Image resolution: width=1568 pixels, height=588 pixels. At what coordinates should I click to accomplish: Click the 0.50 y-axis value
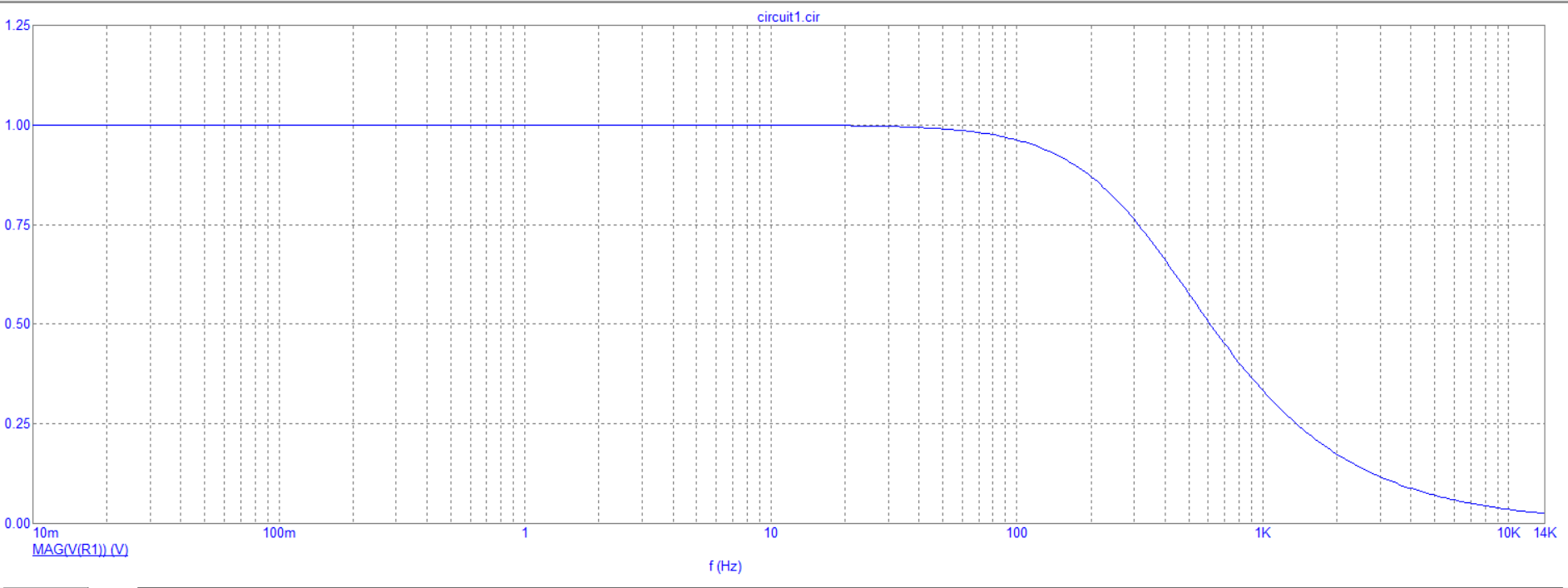tap(17, 324)
